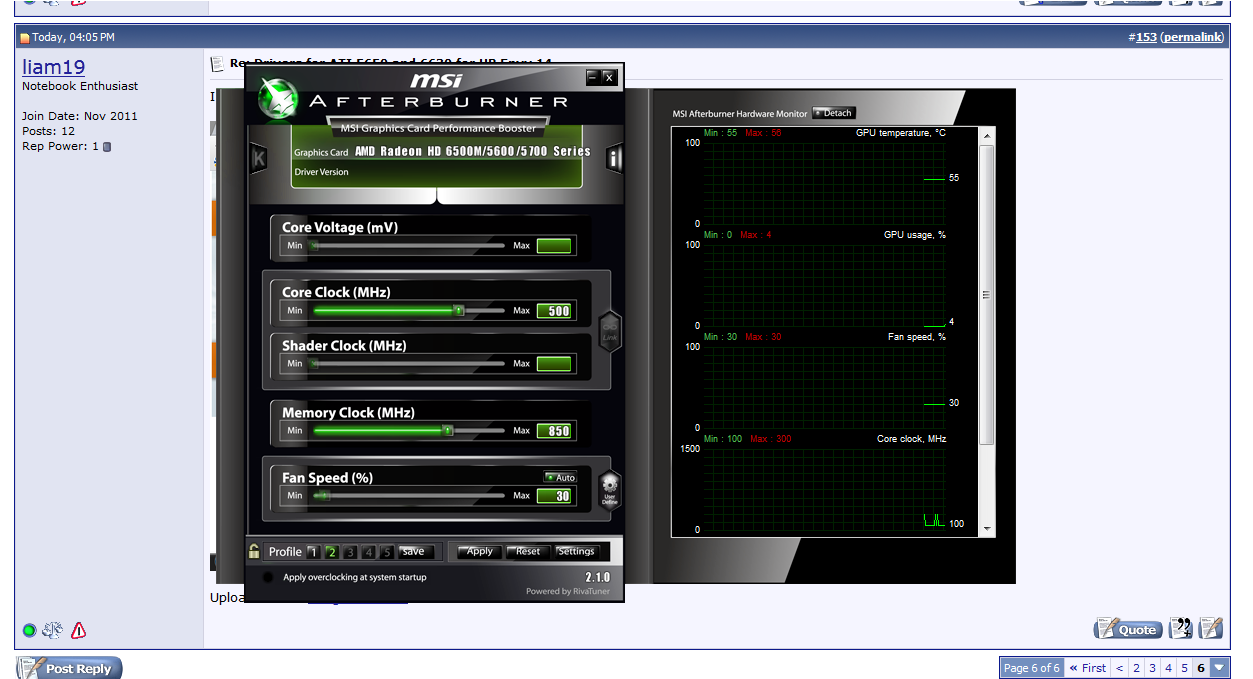Click the profile lock padlock icon
The image size is (1253, 679).
click(255, 551)
